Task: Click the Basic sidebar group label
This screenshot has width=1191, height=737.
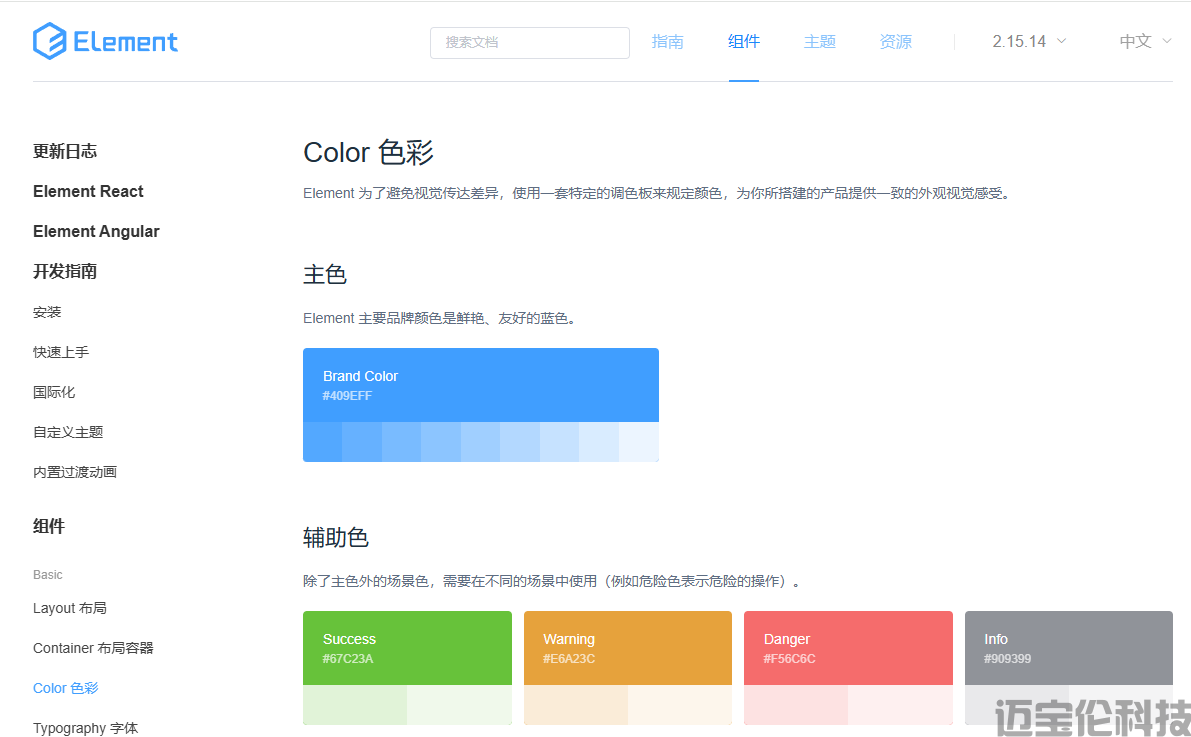Action: [x=48, y=574]
